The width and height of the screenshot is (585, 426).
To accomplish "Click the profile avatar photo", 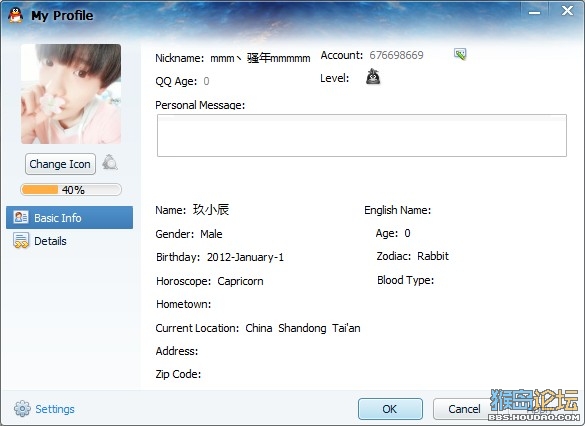I will tap(71, 94).
